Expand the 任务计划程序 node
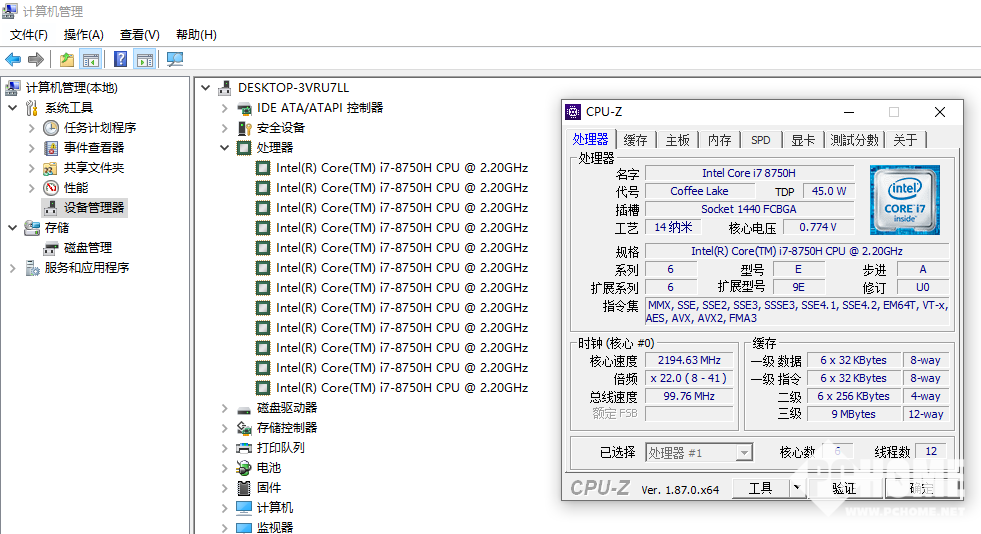The width and height of the screenshot is (981, 534). pos(31,128)
